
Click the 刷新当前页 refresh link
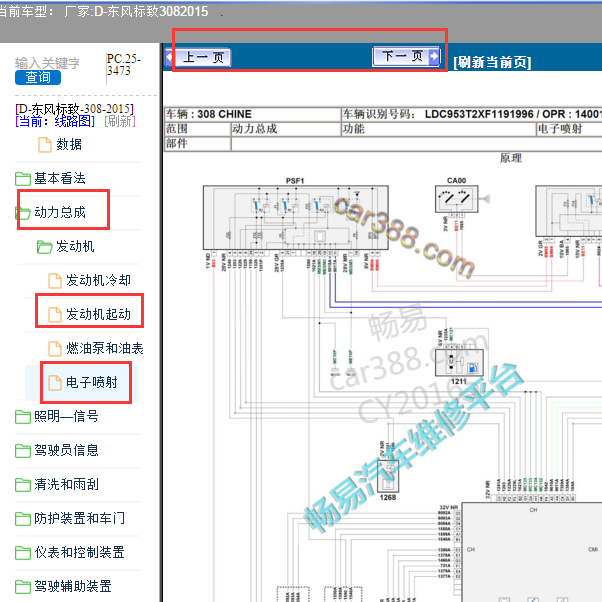[x=492, y=62]
